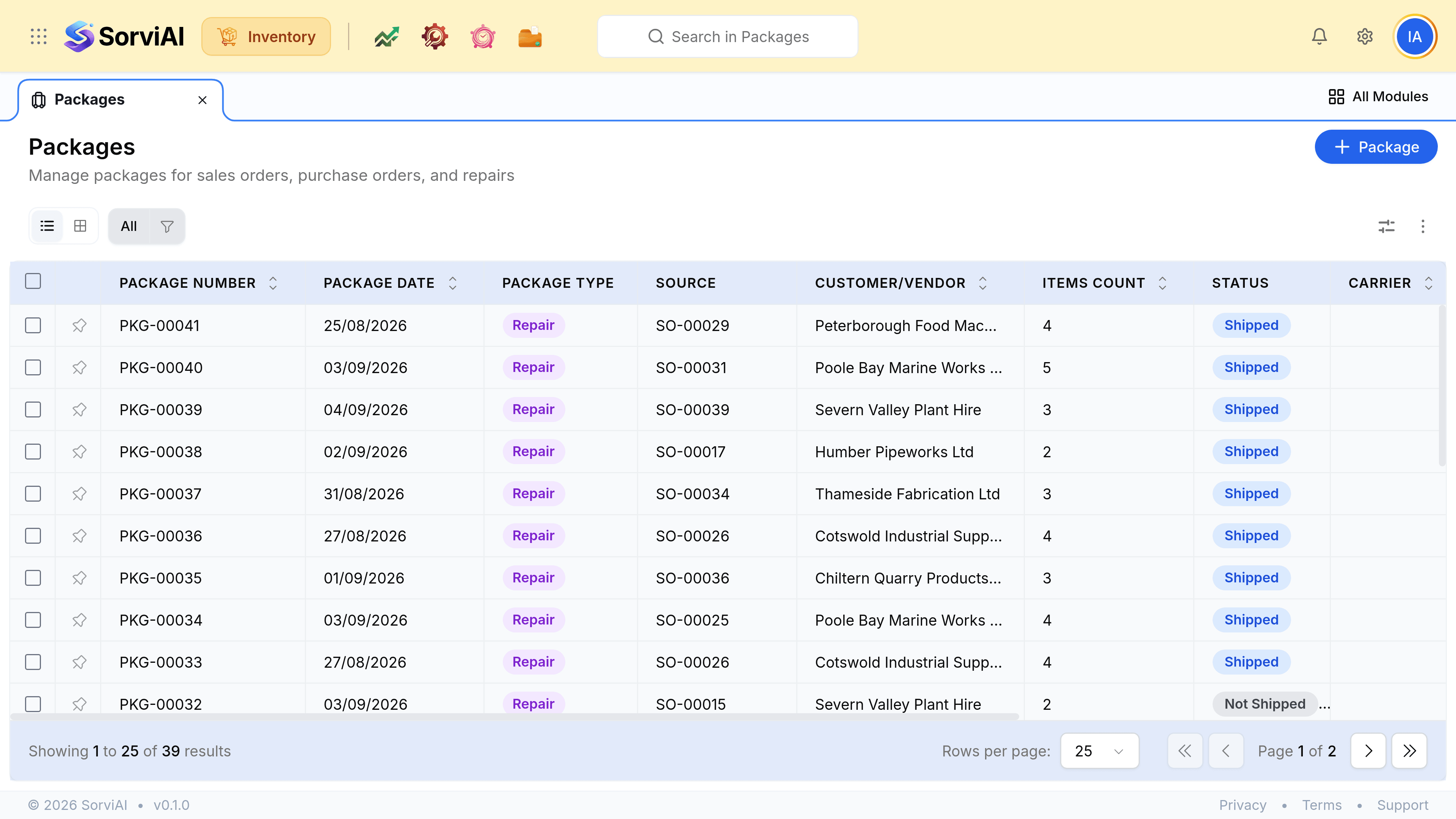Image resolution: width=1456 pixels, height=819 pixels.
Task: Pin package PKG-00034
Action: 79,620
